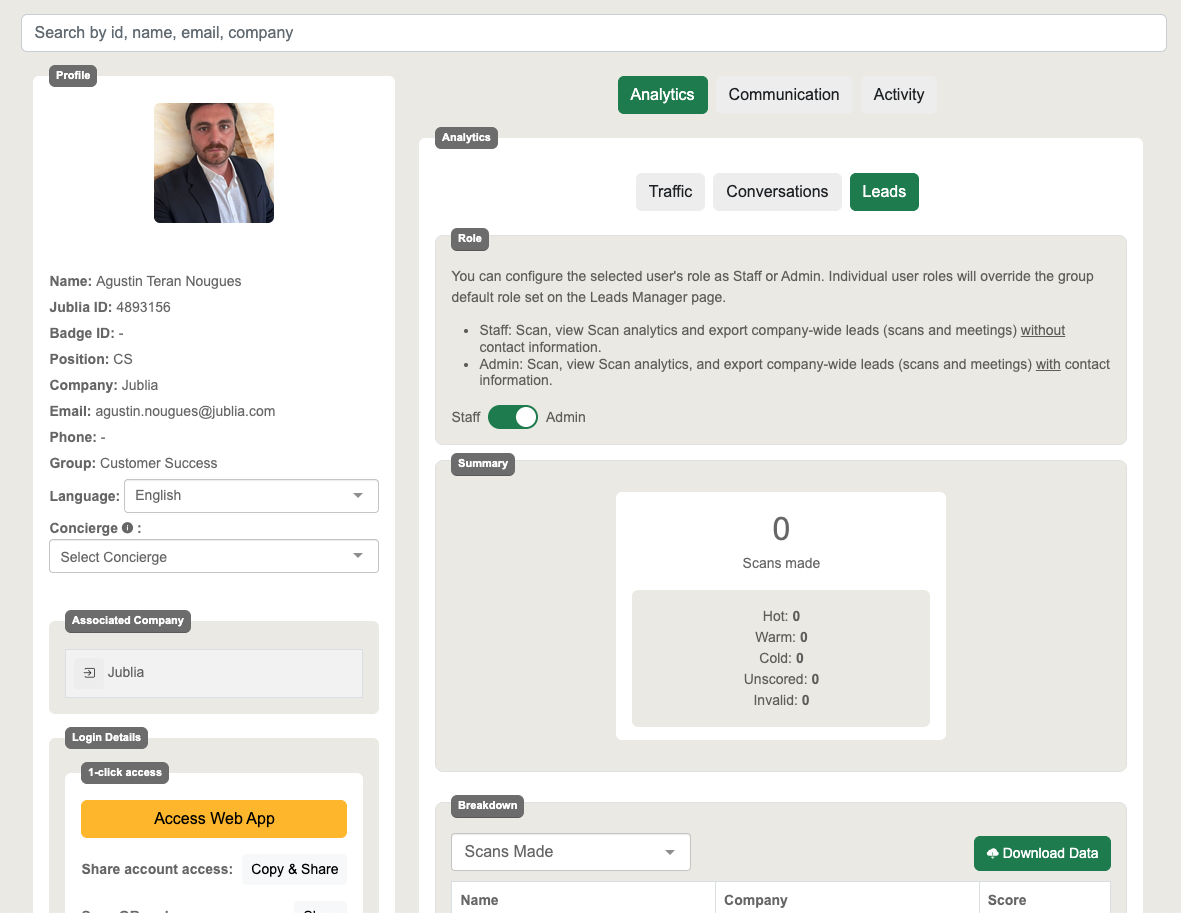Click the Unscored: 0 line

781,679
